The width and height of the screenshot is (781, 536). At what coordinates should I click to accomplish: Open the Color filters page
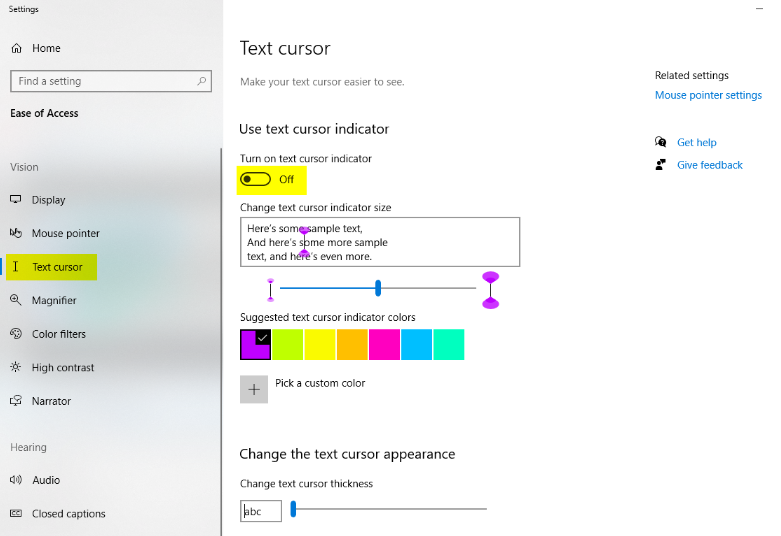pos(59,334)
